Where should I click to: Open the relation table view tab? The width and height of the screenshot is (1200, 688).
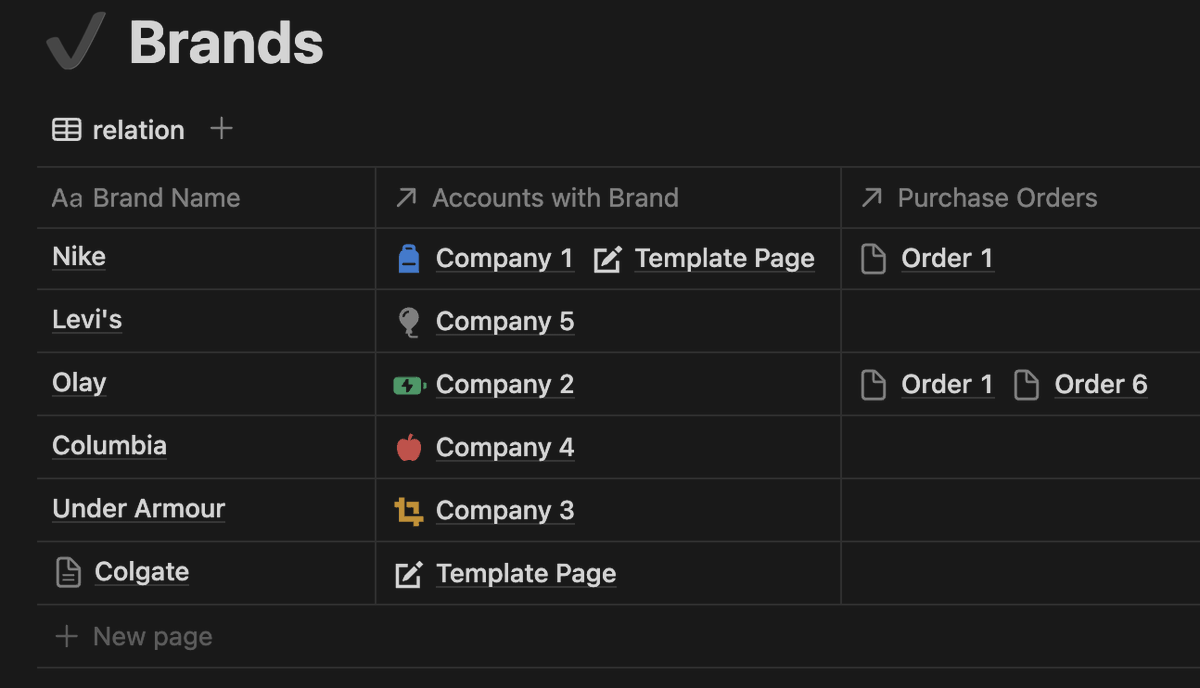coord(118,129)
